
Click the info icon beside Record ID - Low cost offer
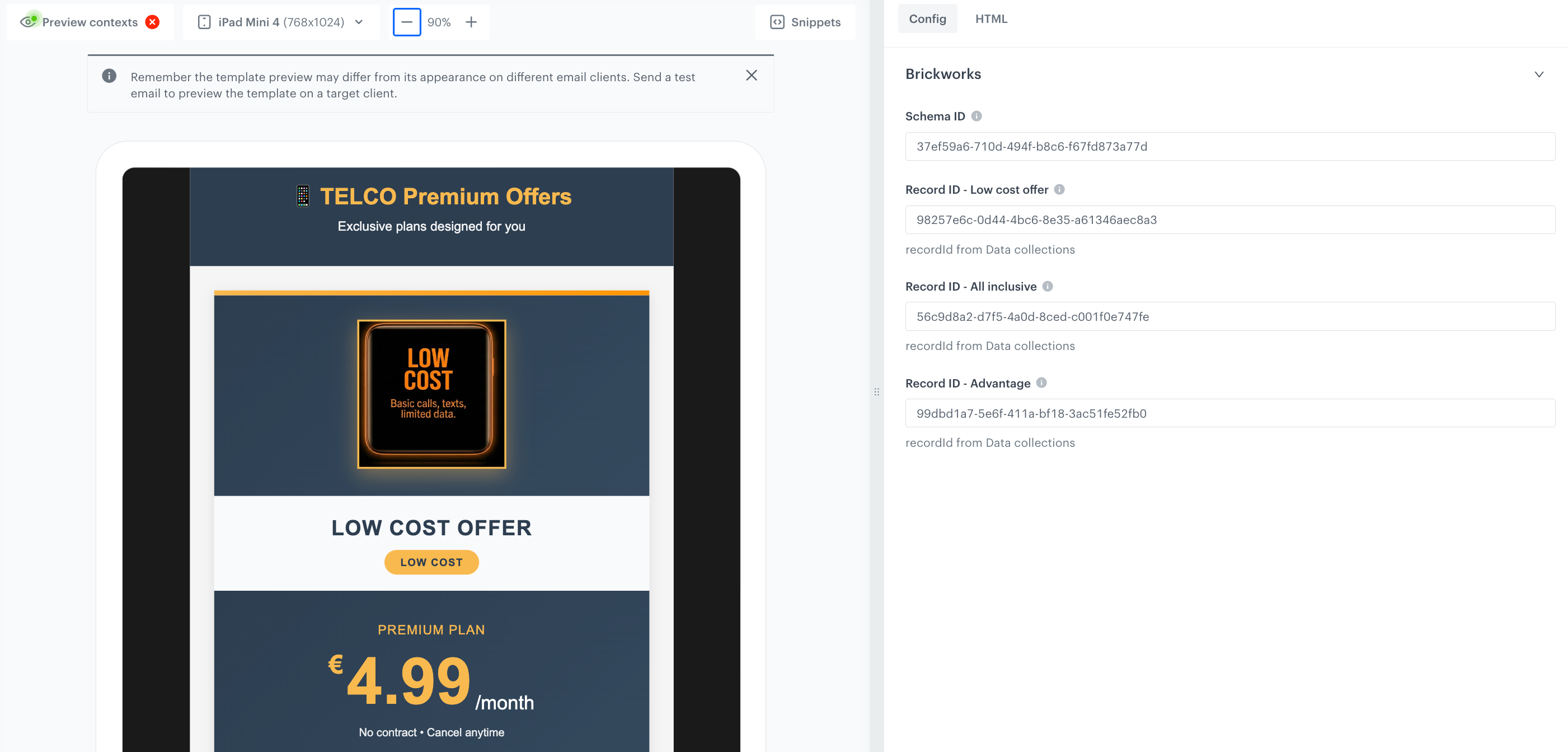tap(1059, 189)
